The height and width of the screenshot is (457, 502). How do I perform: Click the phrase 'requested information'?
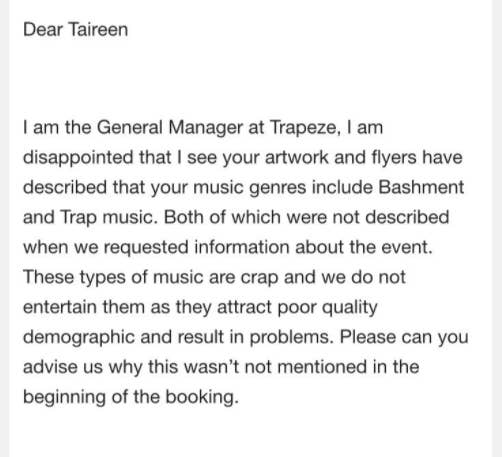197,248
